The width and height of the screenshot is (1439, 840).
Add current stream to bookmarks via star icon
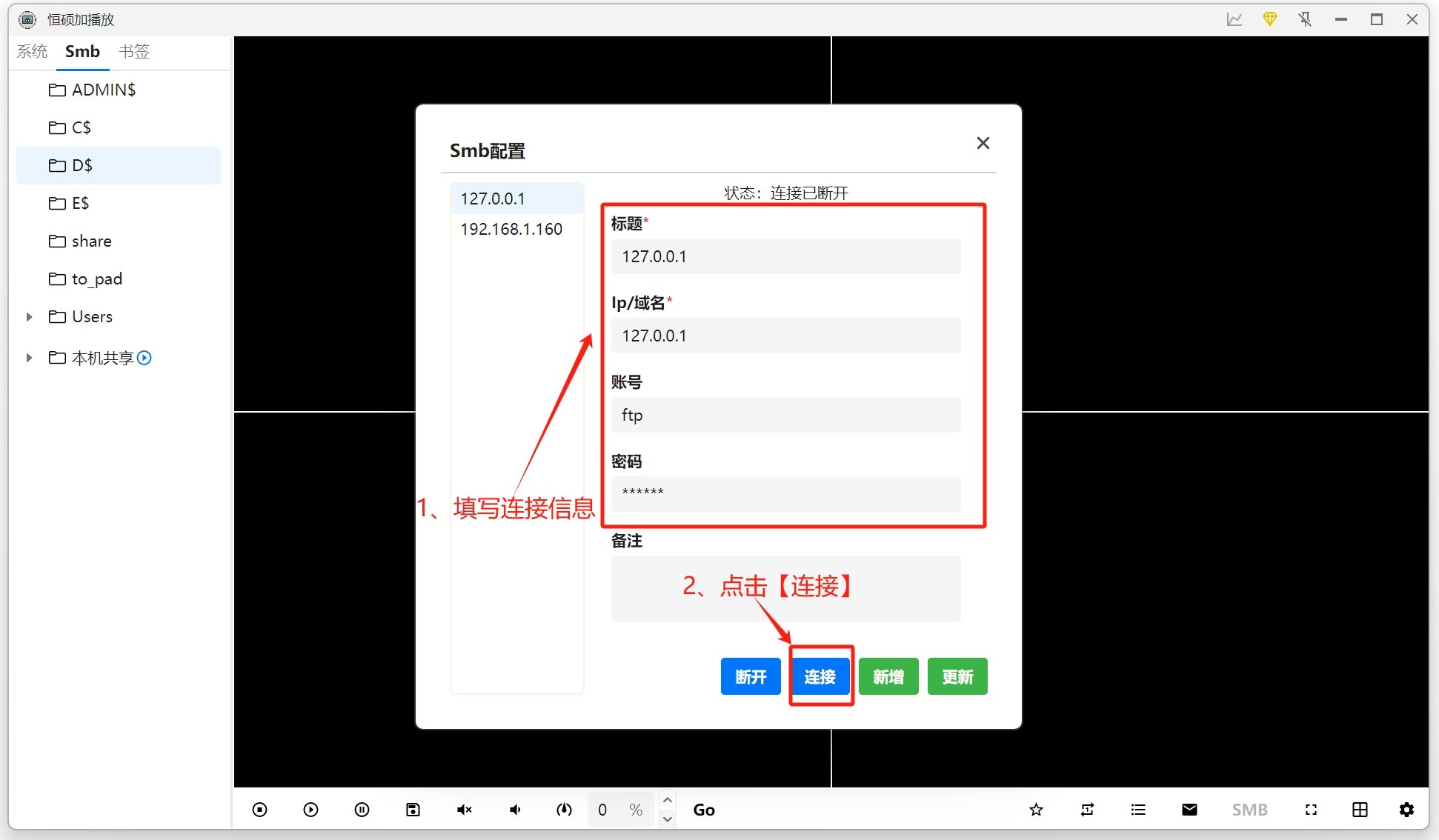pyautogui.click(x=1035, y=810)
